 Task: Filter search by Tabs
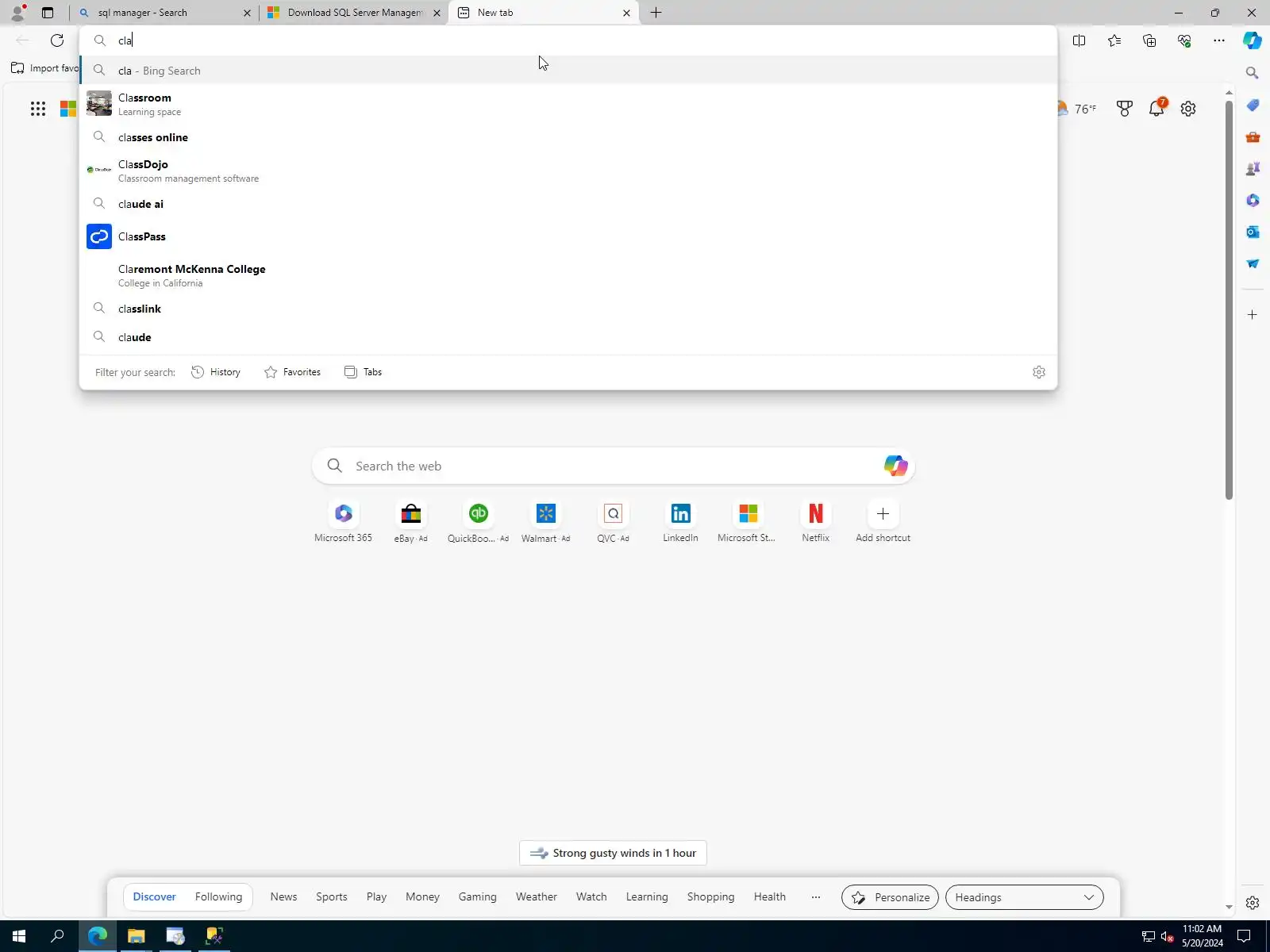pos(364,372)
